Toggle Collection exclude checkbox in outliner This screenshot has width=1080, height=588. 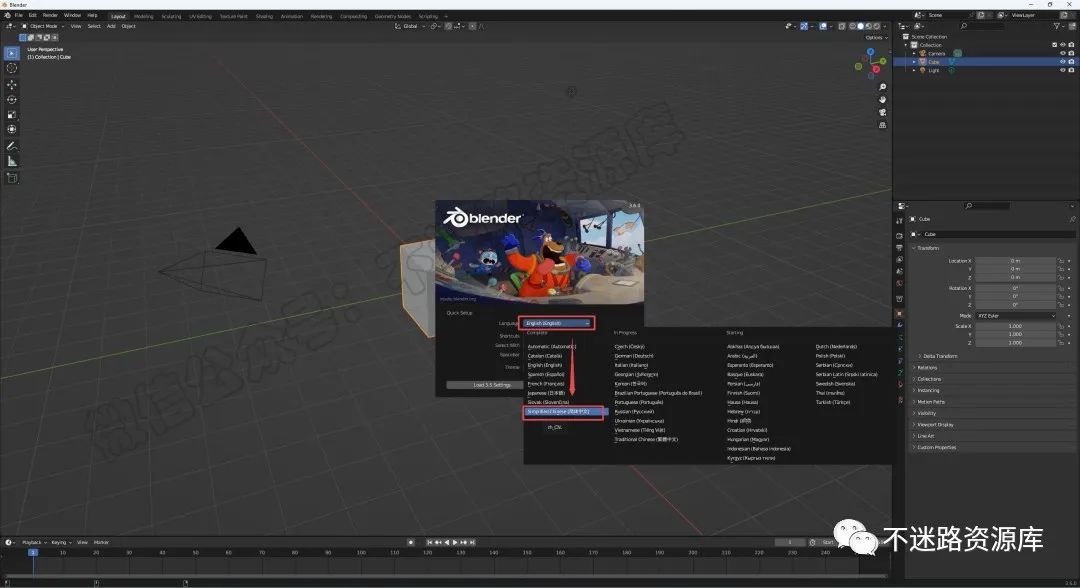click(1055, 45)
